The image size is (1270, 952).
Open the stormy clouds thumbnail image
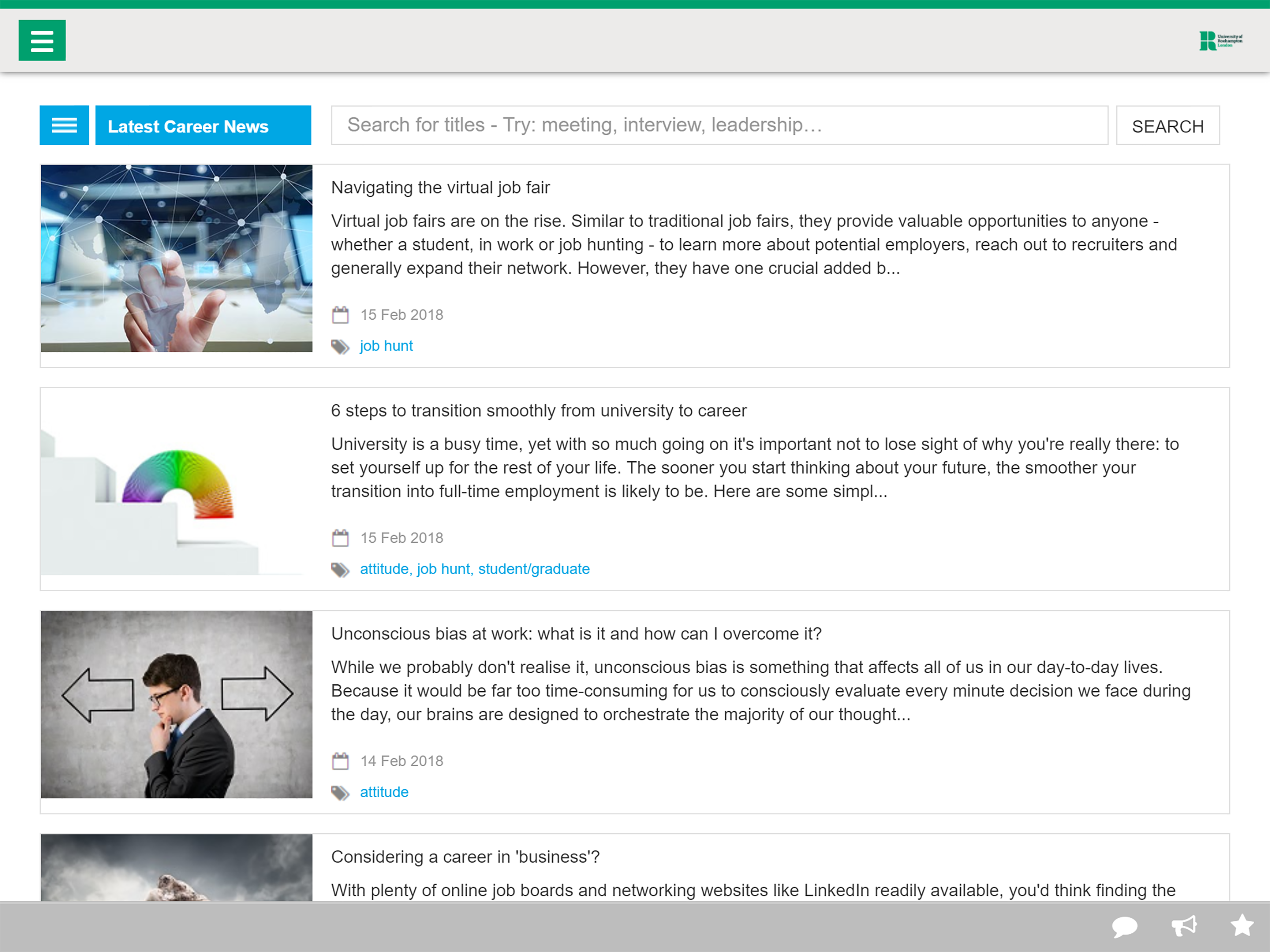pyautogui.click(x=177, y=867)
